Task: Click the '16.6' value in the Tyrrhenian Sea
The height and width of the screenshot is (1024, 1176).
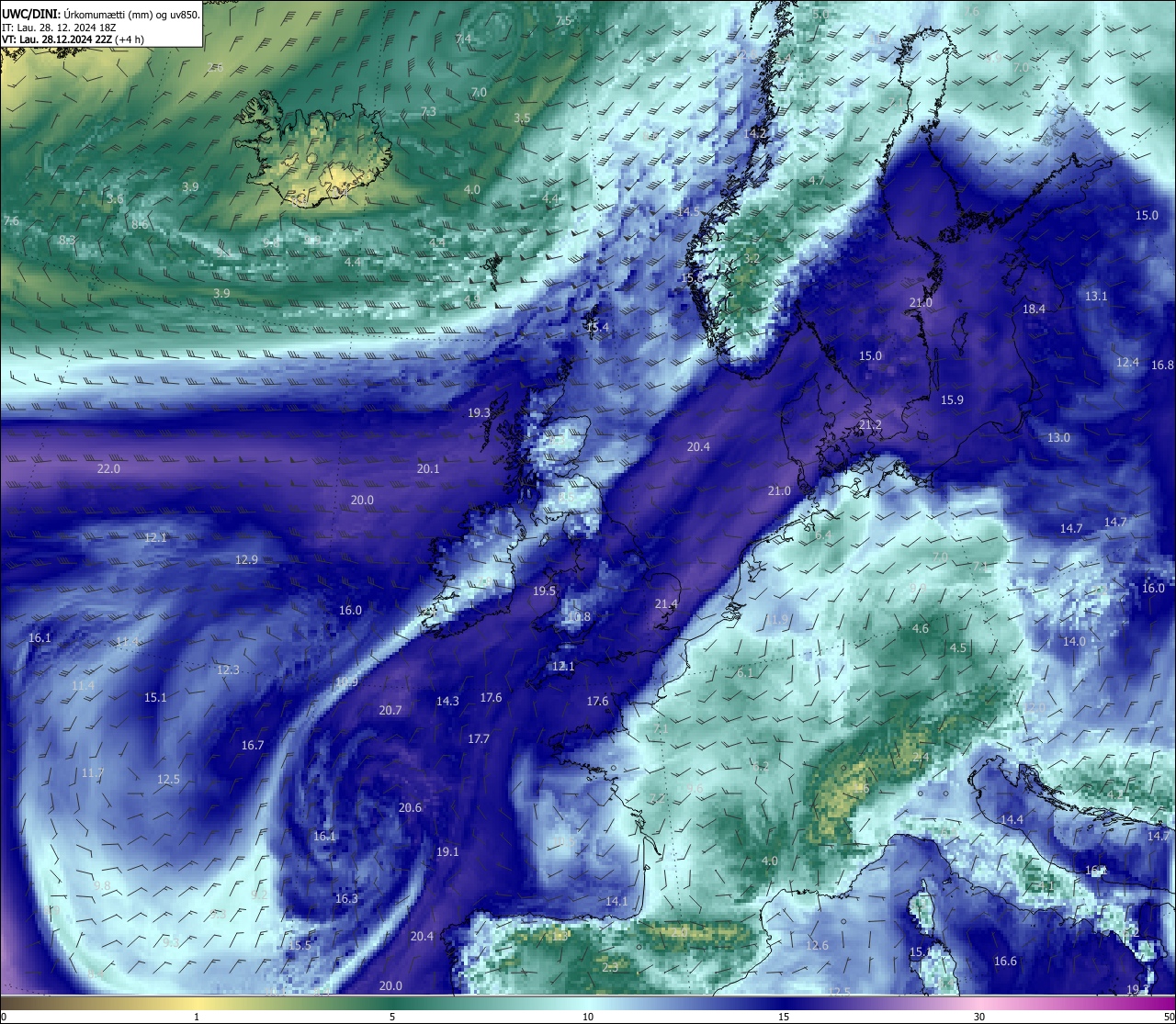Action: 1005,961
